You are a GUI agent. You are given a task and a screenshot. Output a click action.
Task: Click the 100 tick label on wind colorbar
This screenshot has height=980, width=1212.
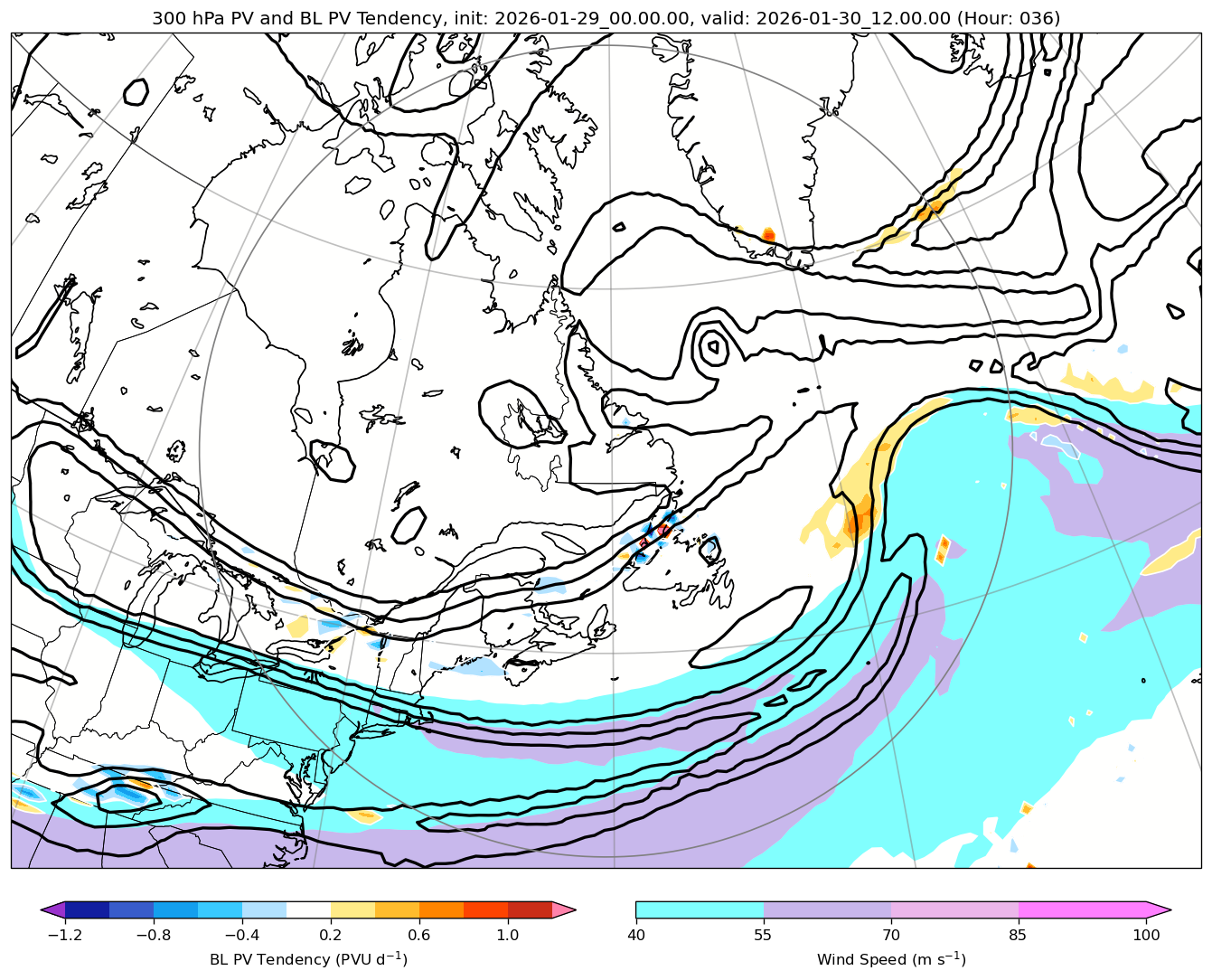coord(1146,935)
